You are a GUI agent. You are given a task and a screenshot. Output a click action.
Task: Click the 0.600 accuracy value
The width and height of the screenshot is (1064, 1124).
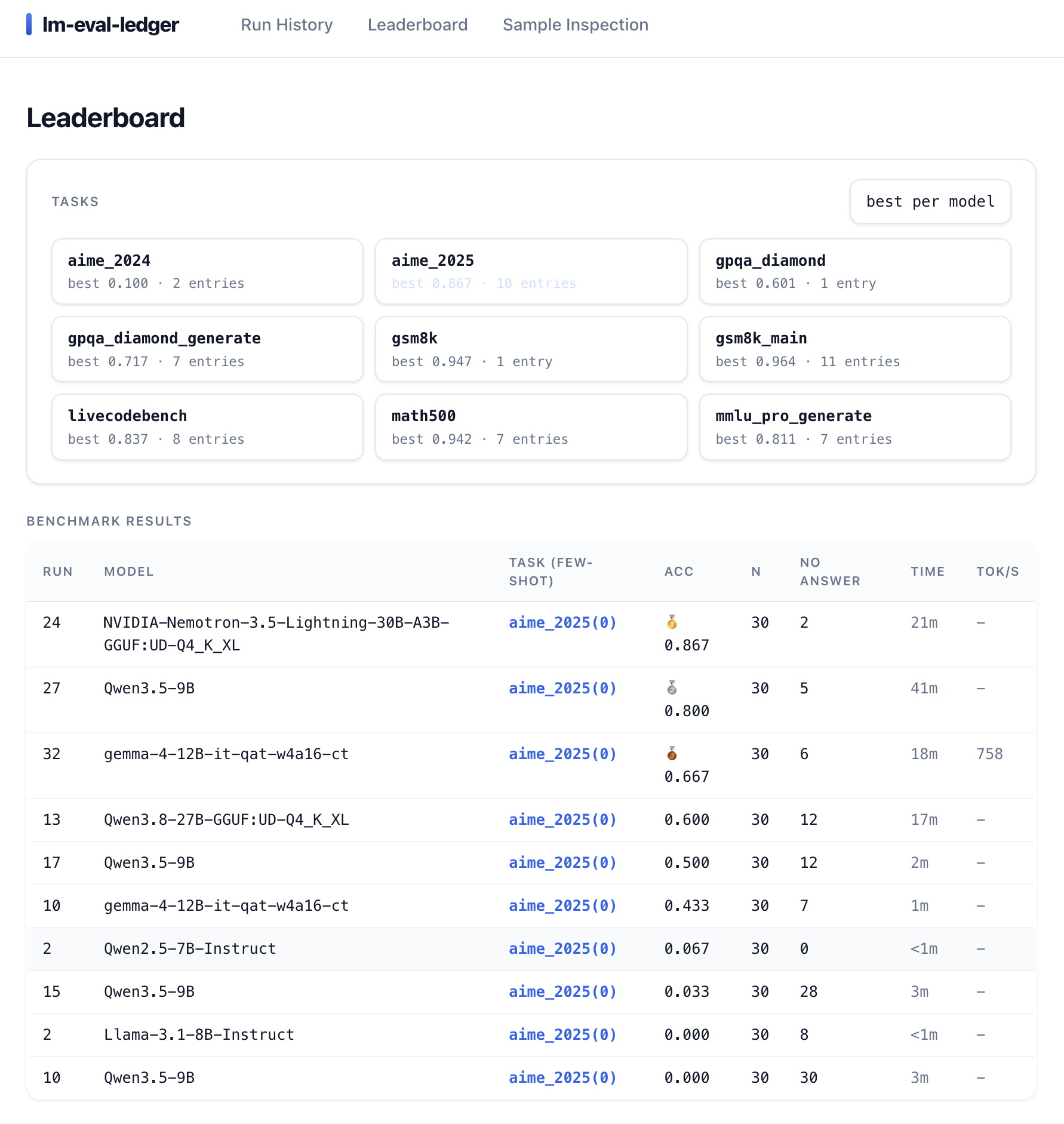tap(687, 820)
